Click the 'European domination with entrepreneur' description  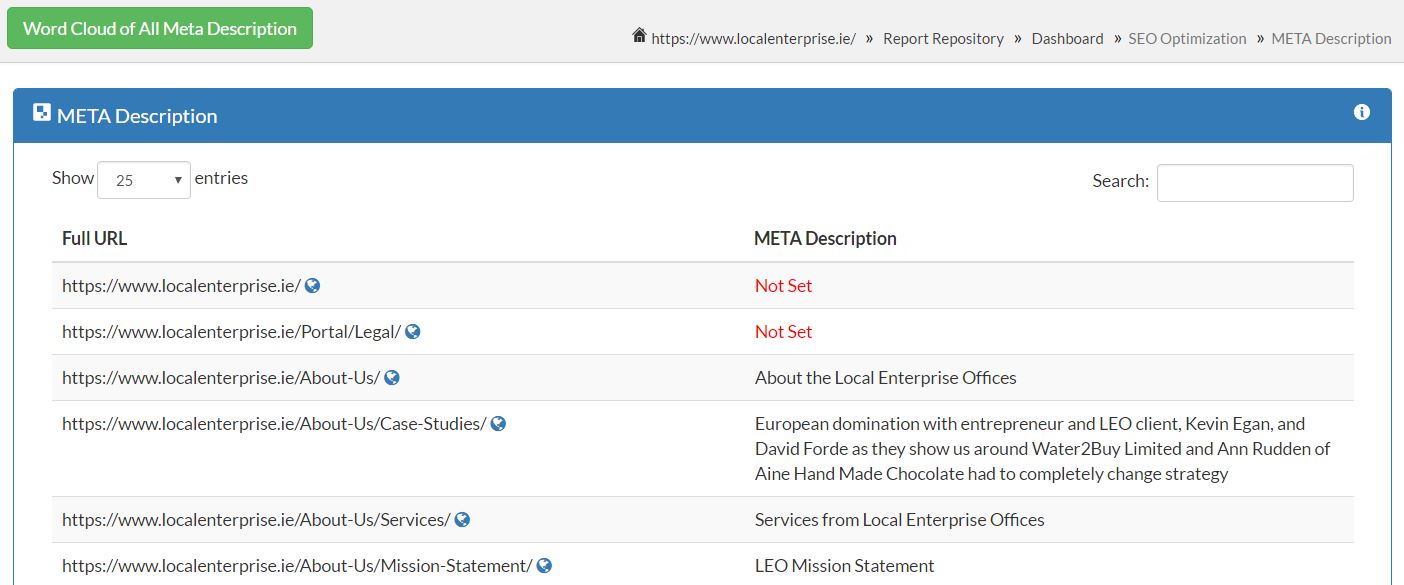(x=1042, y=448)
